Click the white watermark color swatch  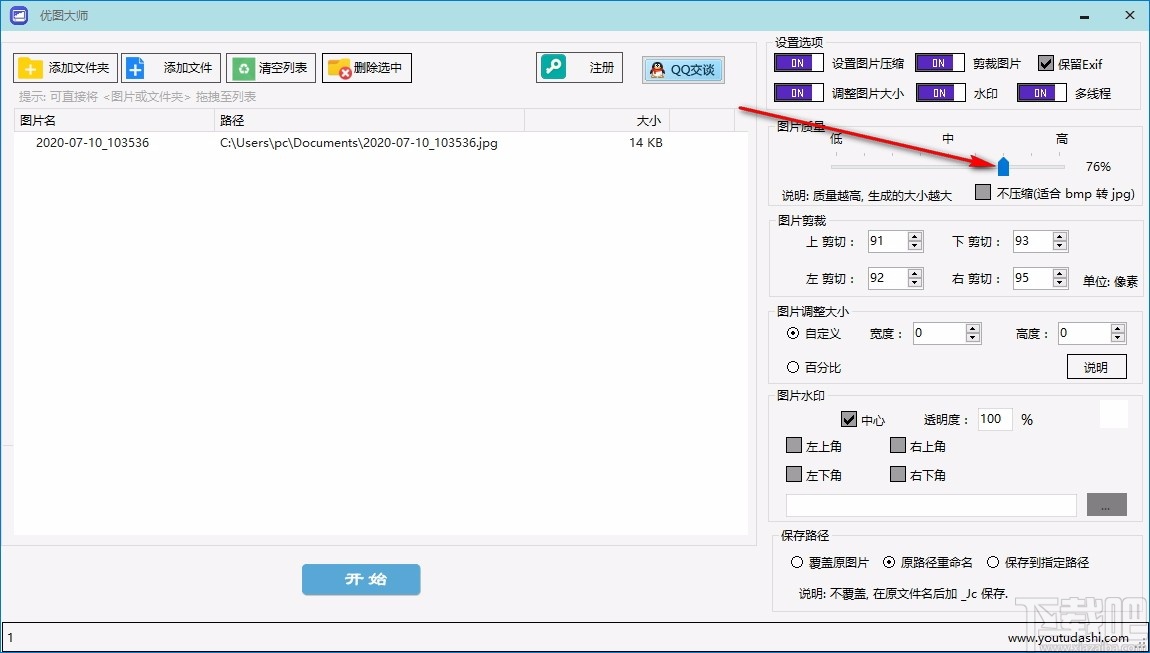tap(1113, 413)
